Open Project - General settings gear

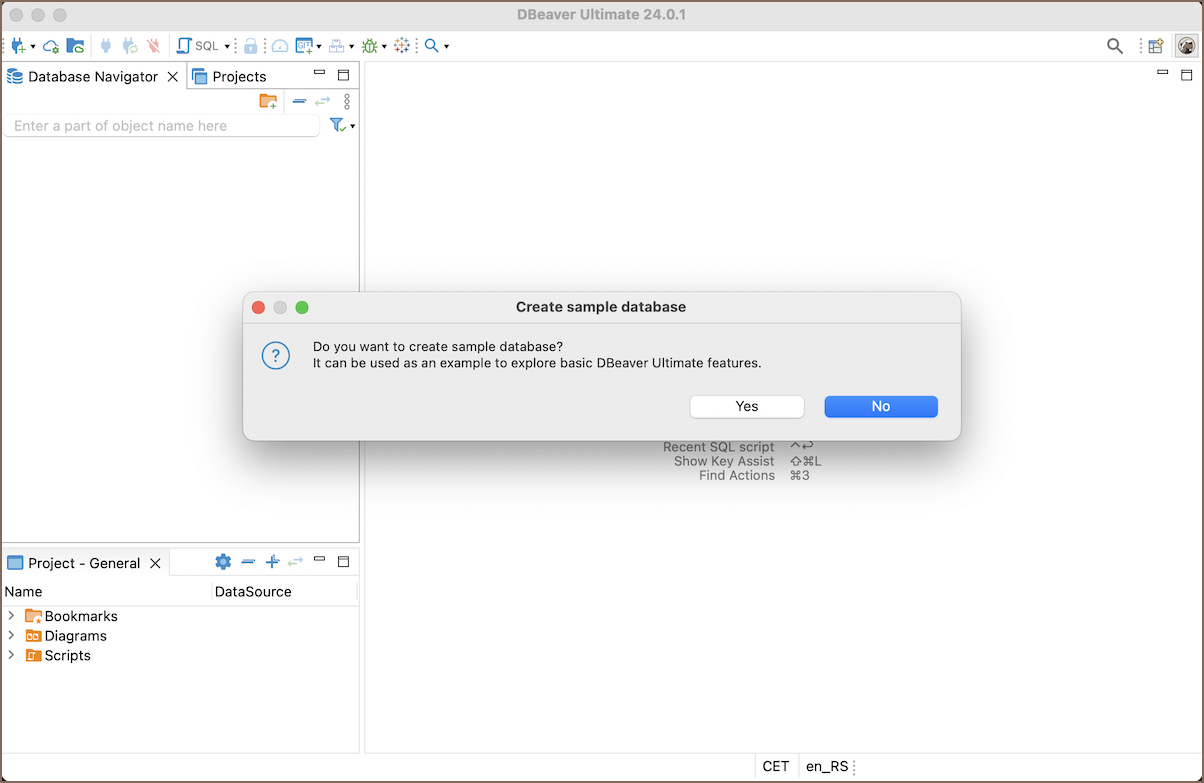tap(223, 562)
